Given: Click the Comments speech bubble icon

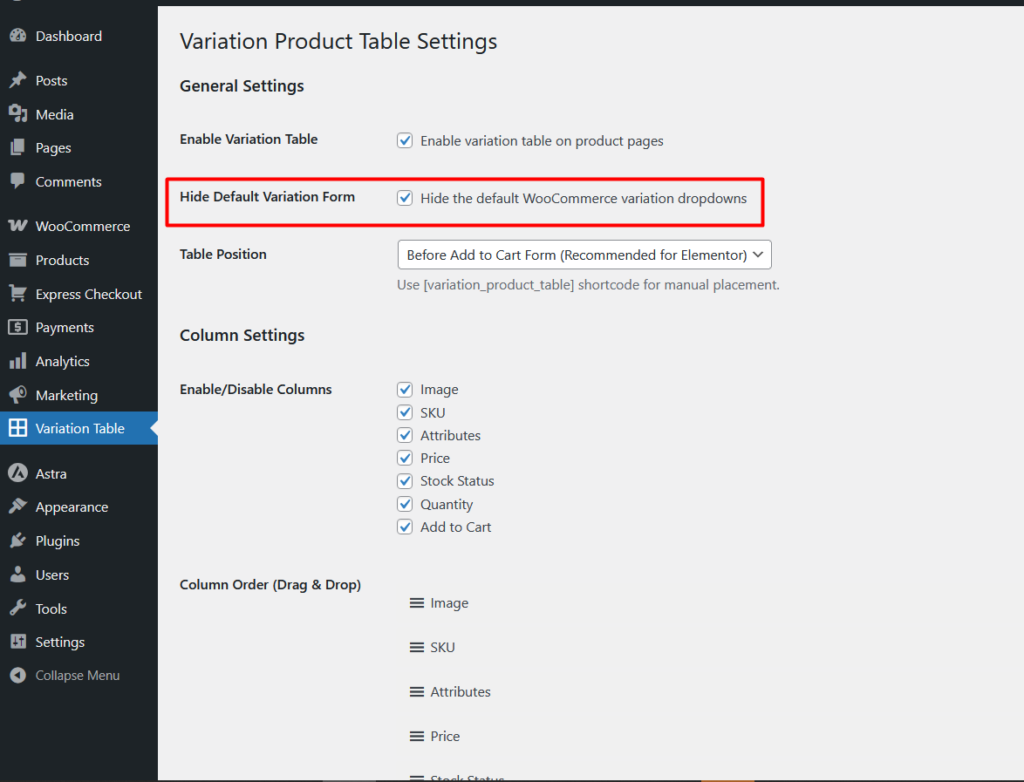Looking at the screenshot, I should (x=17, y=181).
